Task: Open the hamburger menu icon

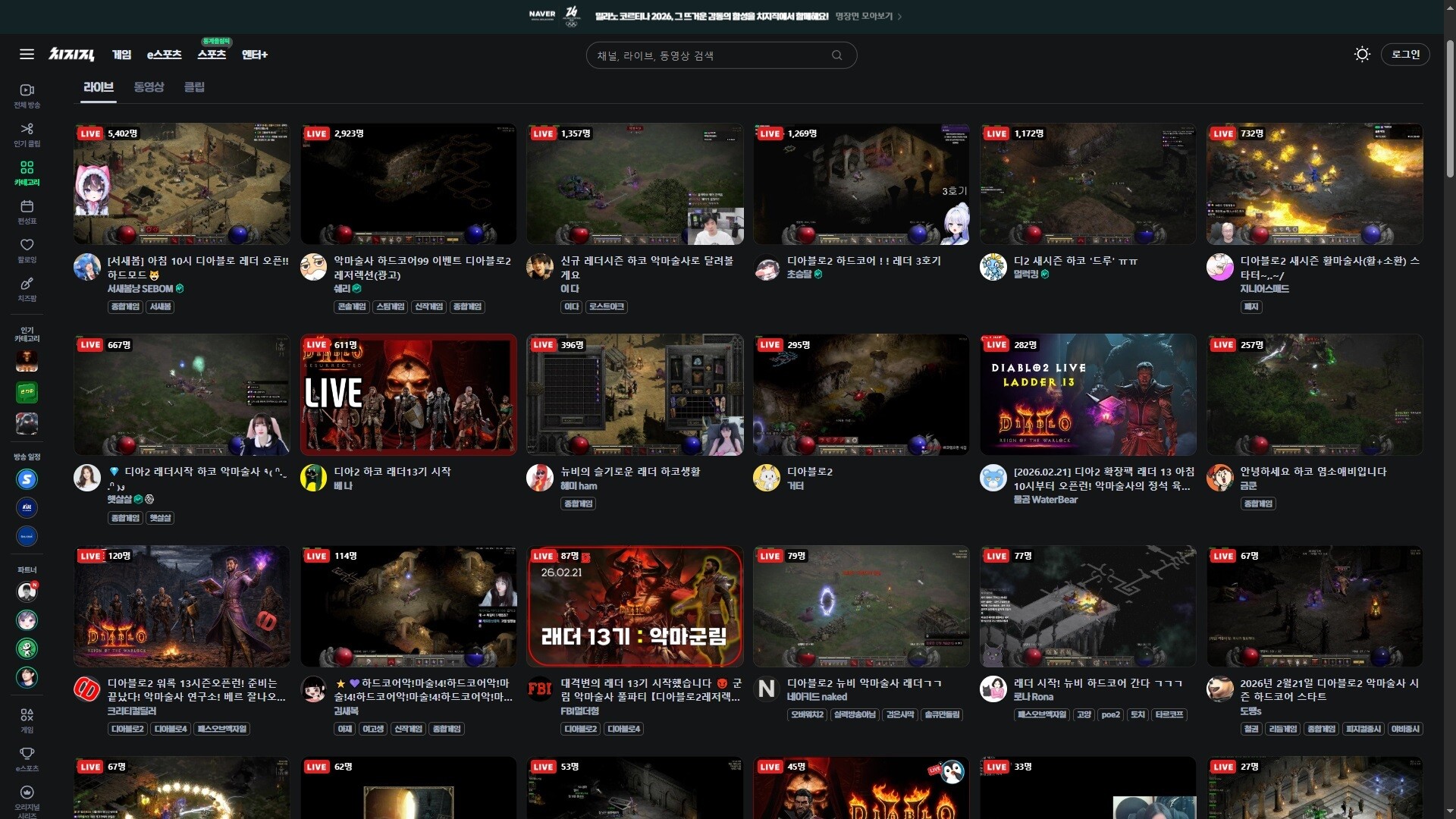Action: pyautogui.click(x=27, y=54)
